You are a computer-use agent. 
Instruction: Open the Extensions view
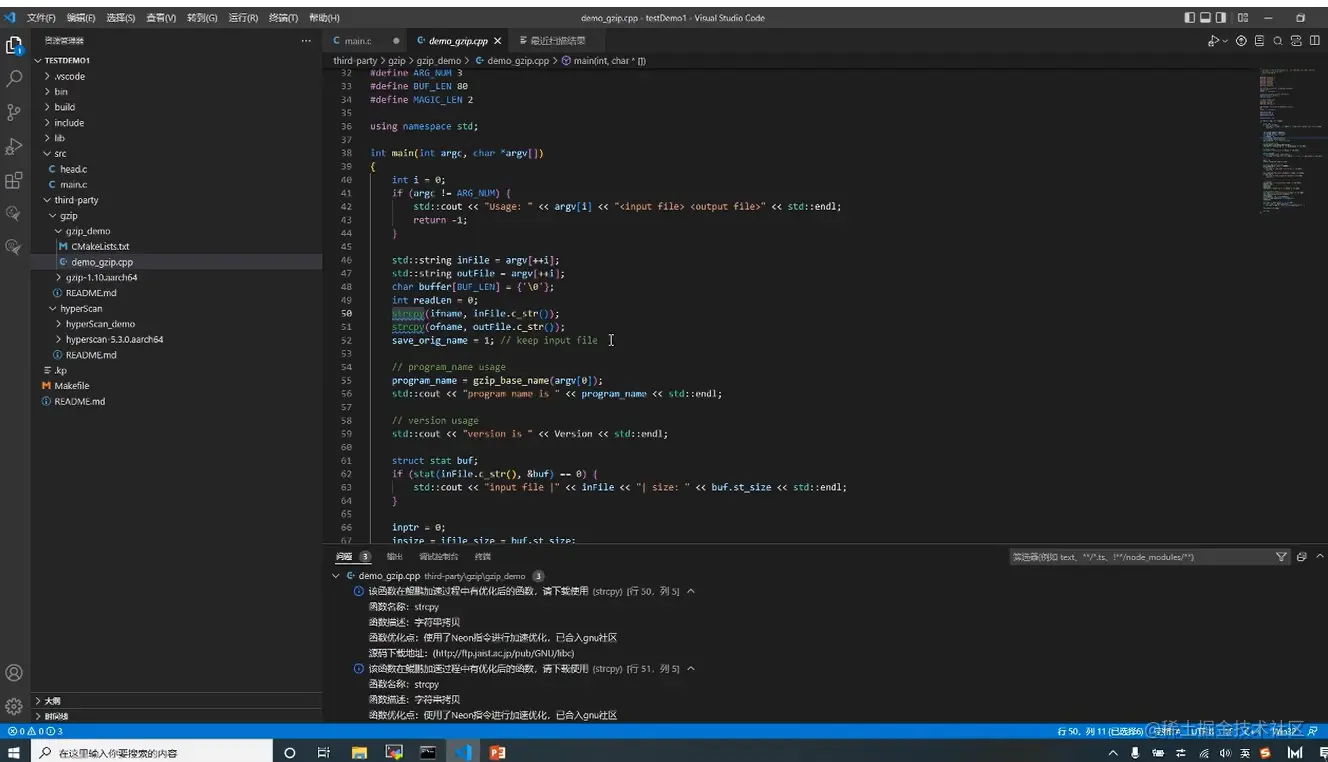tap(14, 180)
